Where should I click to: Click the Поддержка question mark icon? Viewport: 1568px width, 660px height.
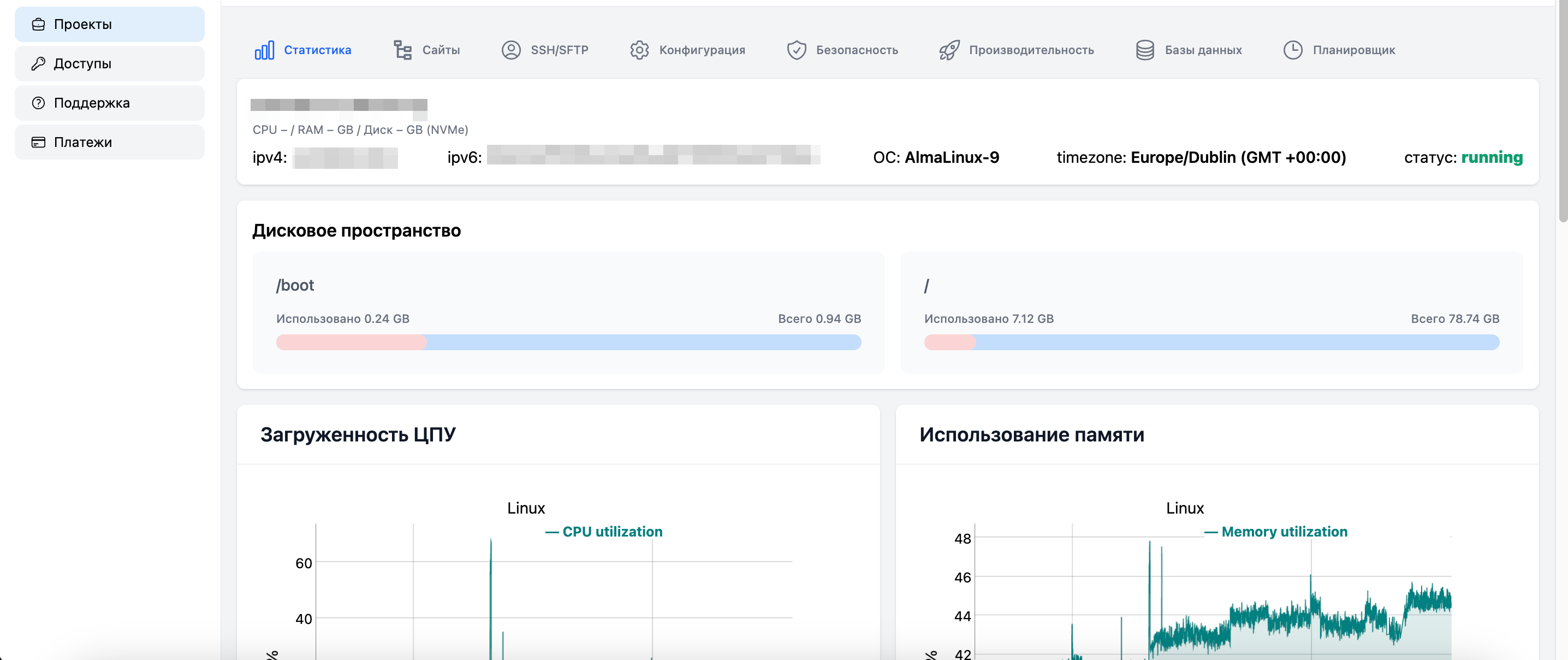coord(38,103)
